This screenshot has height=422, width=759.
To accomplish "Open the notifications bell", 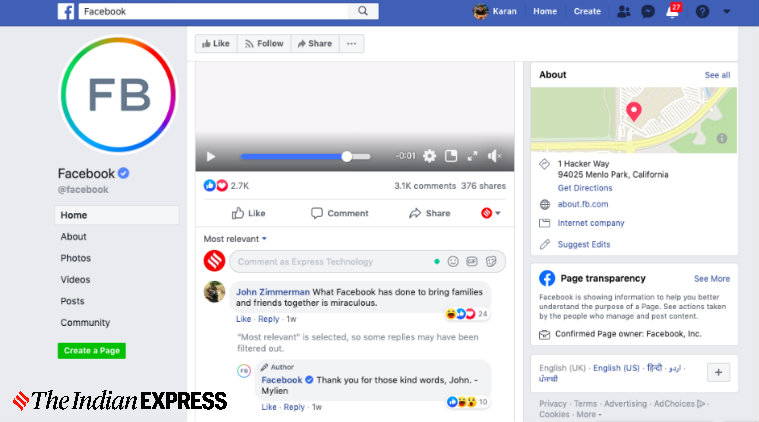I will (x=672, y=12).
